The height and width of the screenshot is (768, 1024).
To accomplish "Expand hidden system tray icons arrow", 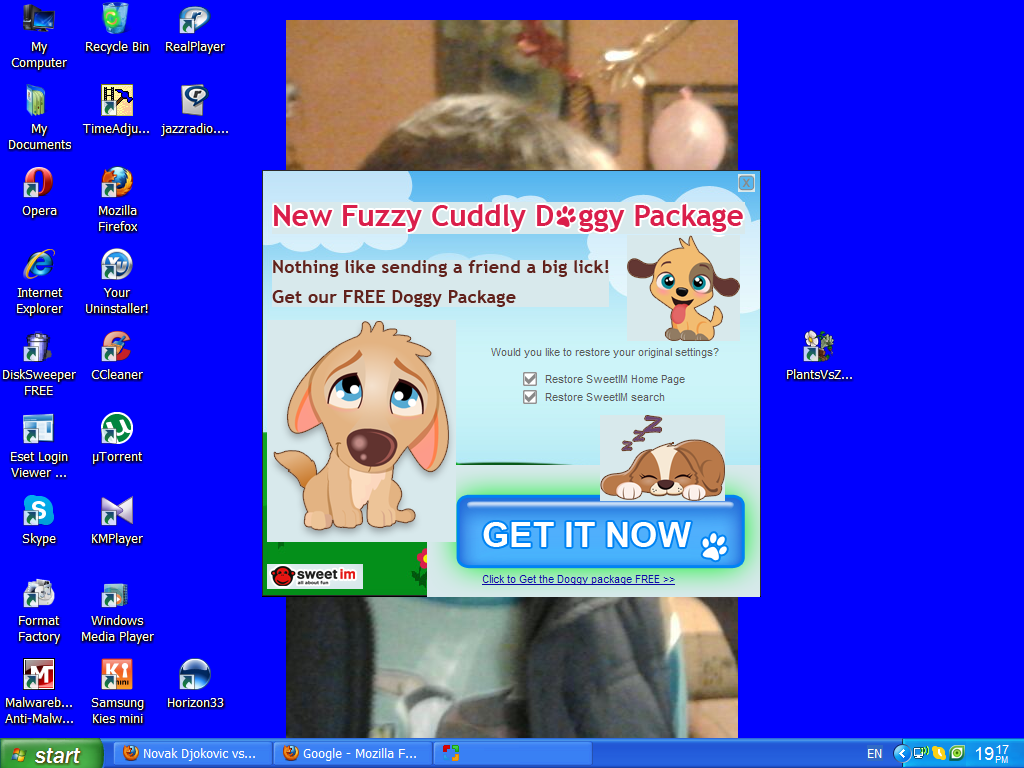I will pyautogui.click(x=902, y=753).
